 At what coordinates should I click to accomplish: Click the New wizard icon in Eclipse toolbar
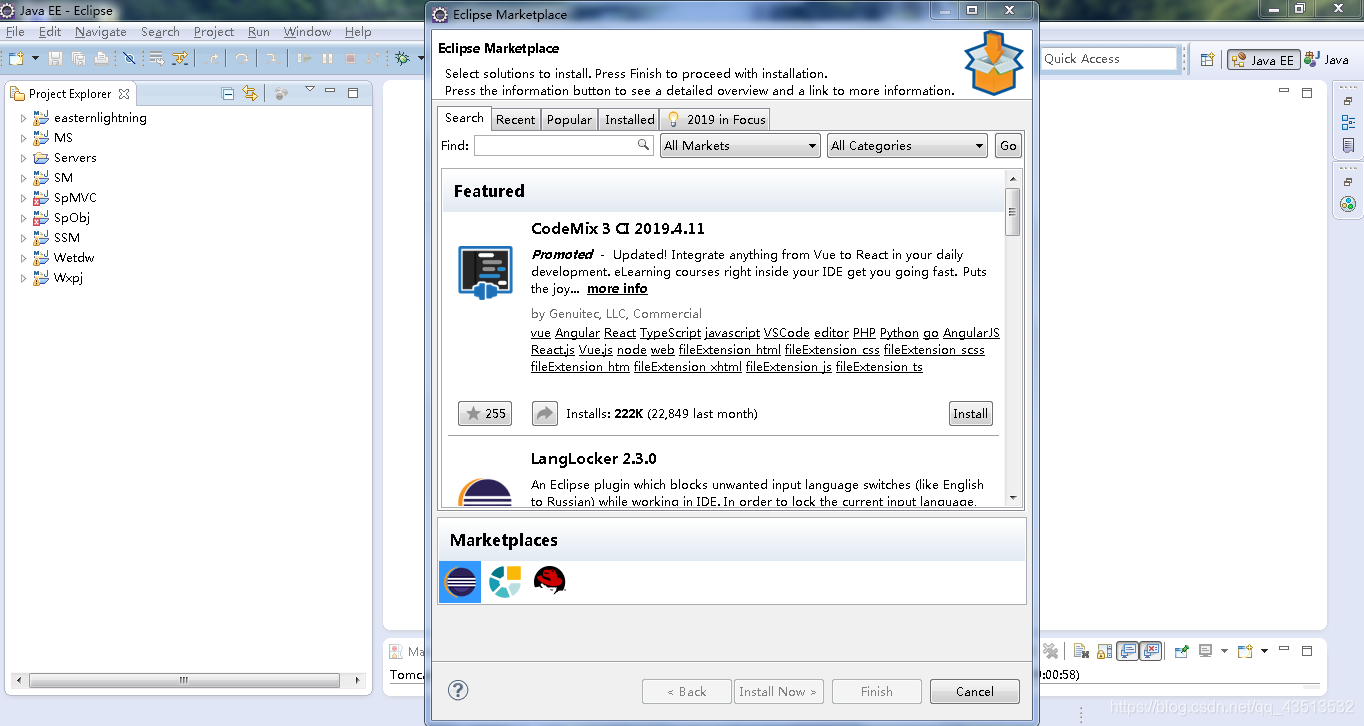pyautogui.click(x=18, y=59)
